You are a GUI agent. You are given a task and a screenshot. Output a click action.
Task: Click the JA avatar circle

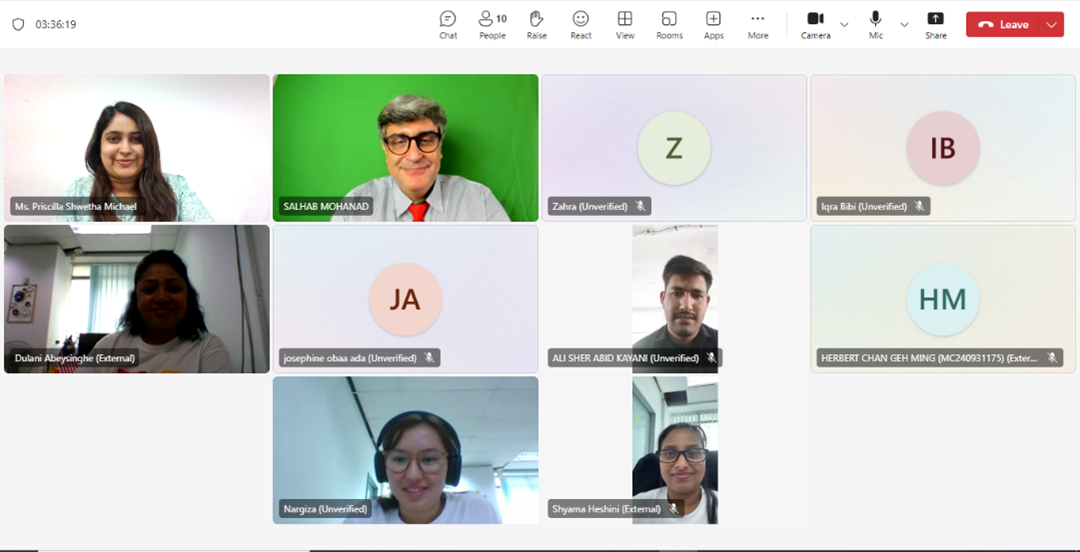(406, 299)
